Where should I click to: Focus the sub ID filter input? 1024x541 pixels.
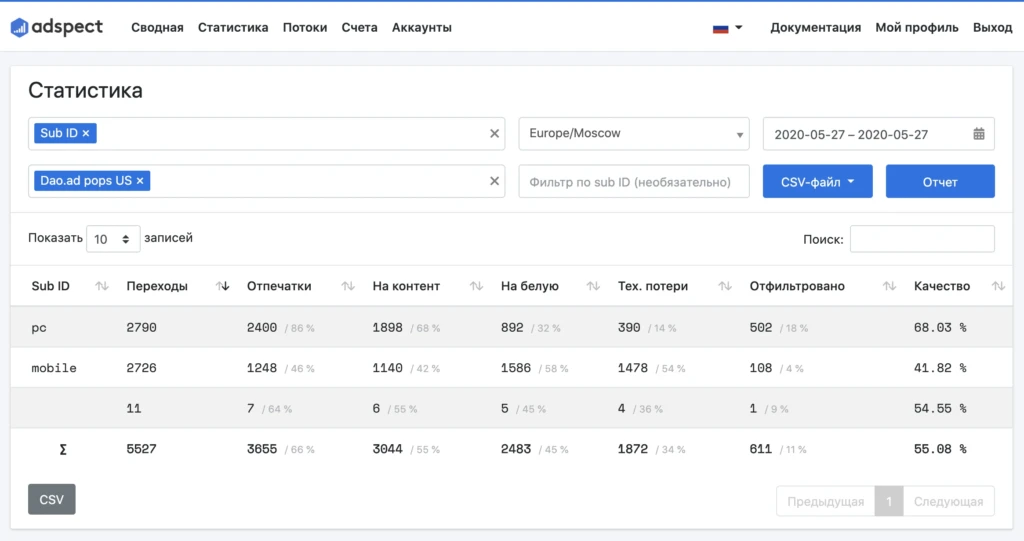click(x=633, y=182)
